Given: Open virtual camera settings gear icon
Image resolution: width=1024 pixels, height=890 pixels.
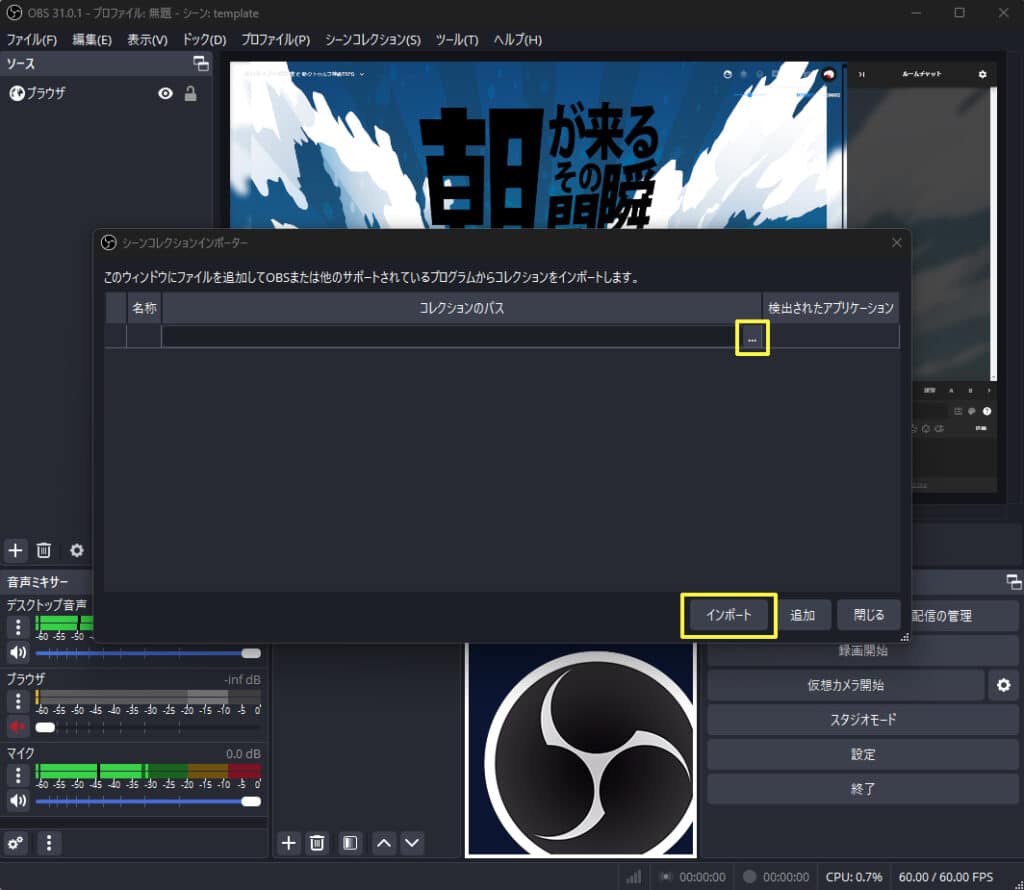Looking at the screenshot, I should [1003, 686].
